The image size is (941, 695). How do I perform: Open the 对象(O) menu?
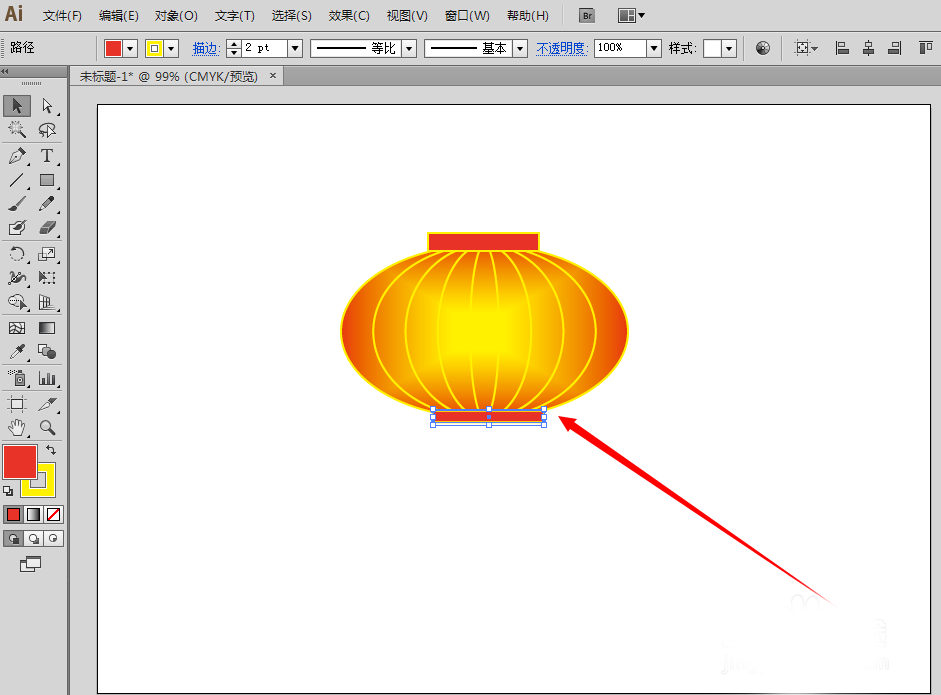coord(176,16)
